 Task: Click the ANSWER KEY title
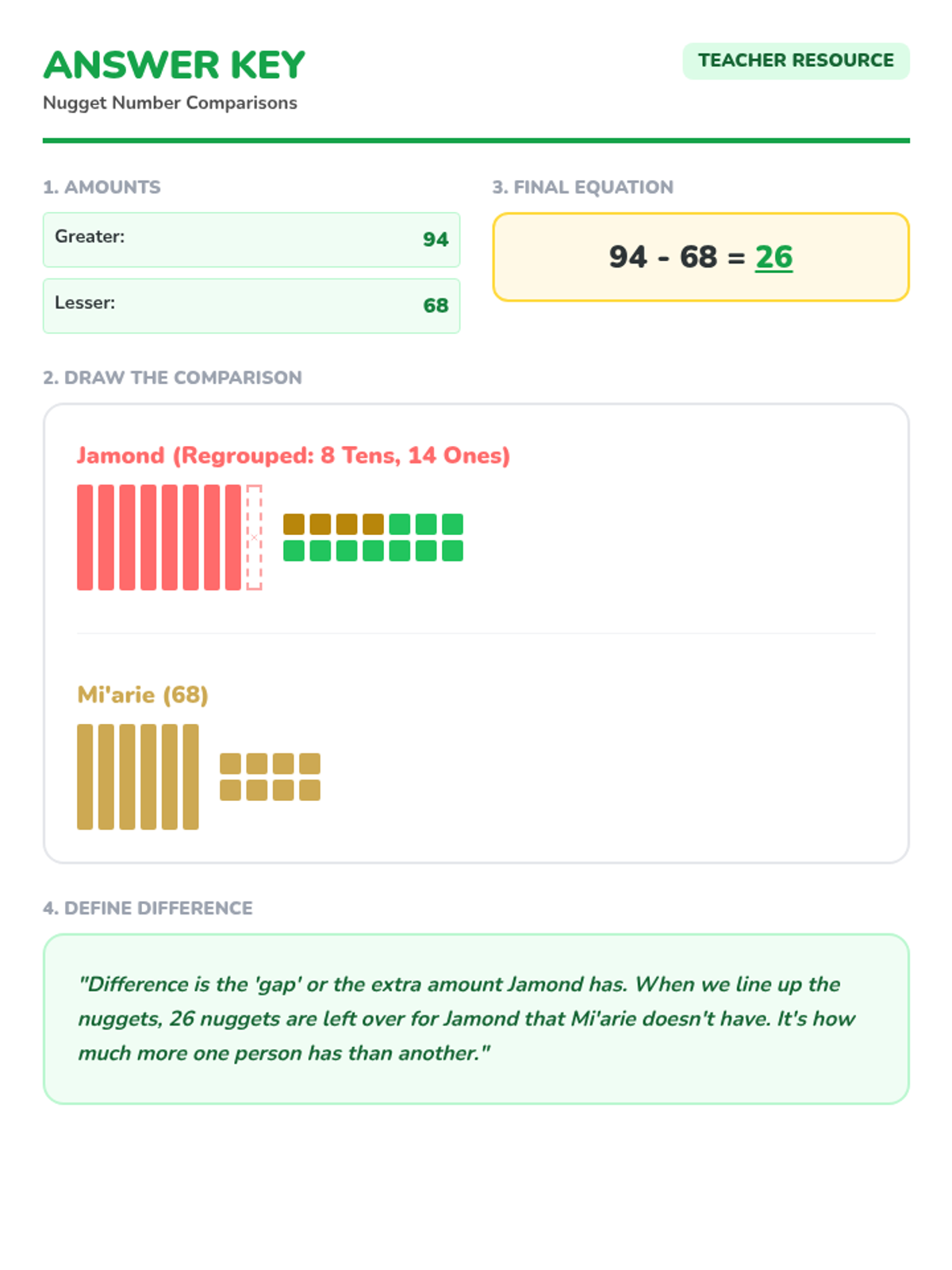click(174, 65)
